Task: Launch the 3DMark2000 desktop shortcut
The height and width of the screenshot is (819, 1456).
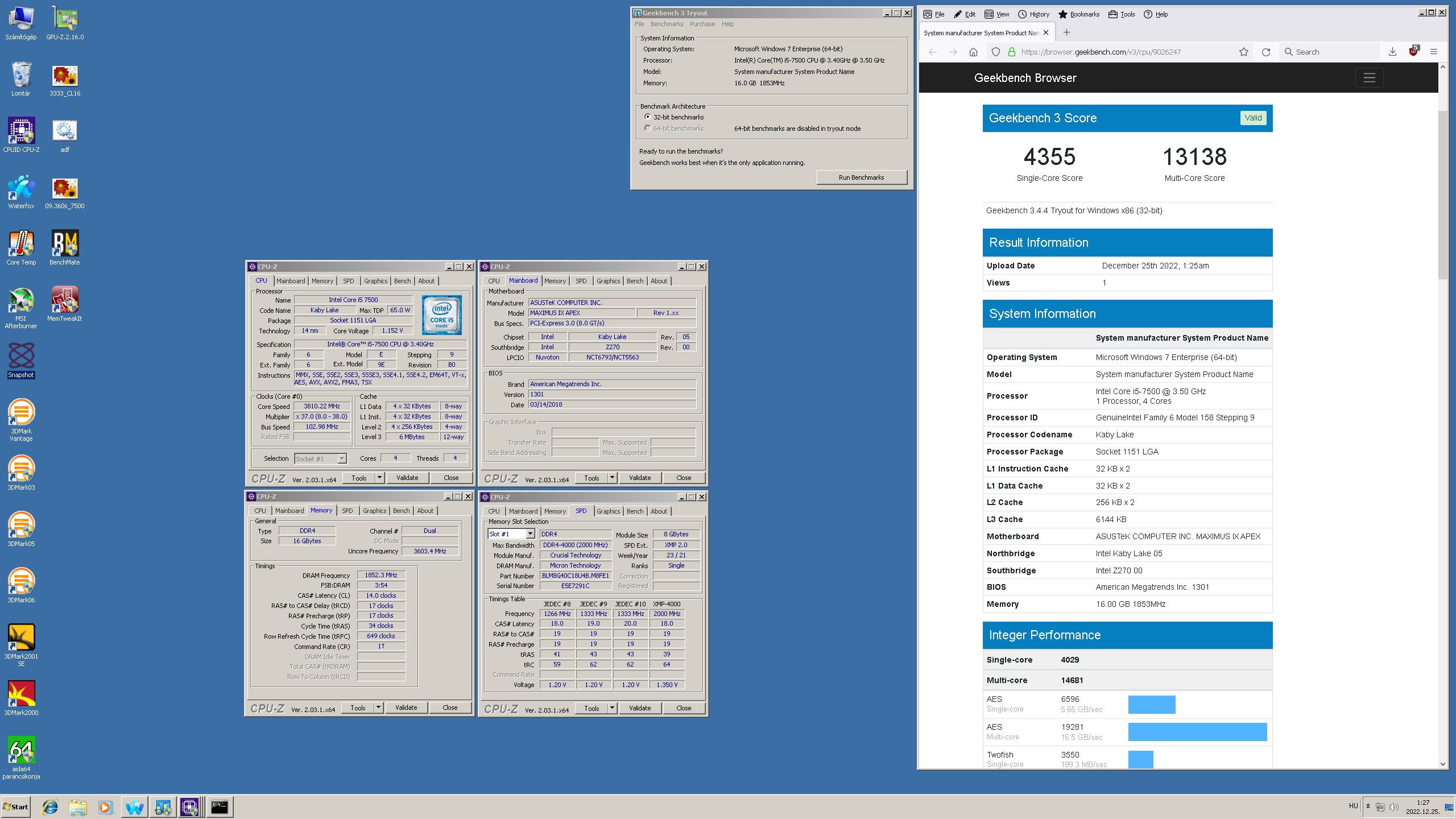Action: click(x=21, y=698)
